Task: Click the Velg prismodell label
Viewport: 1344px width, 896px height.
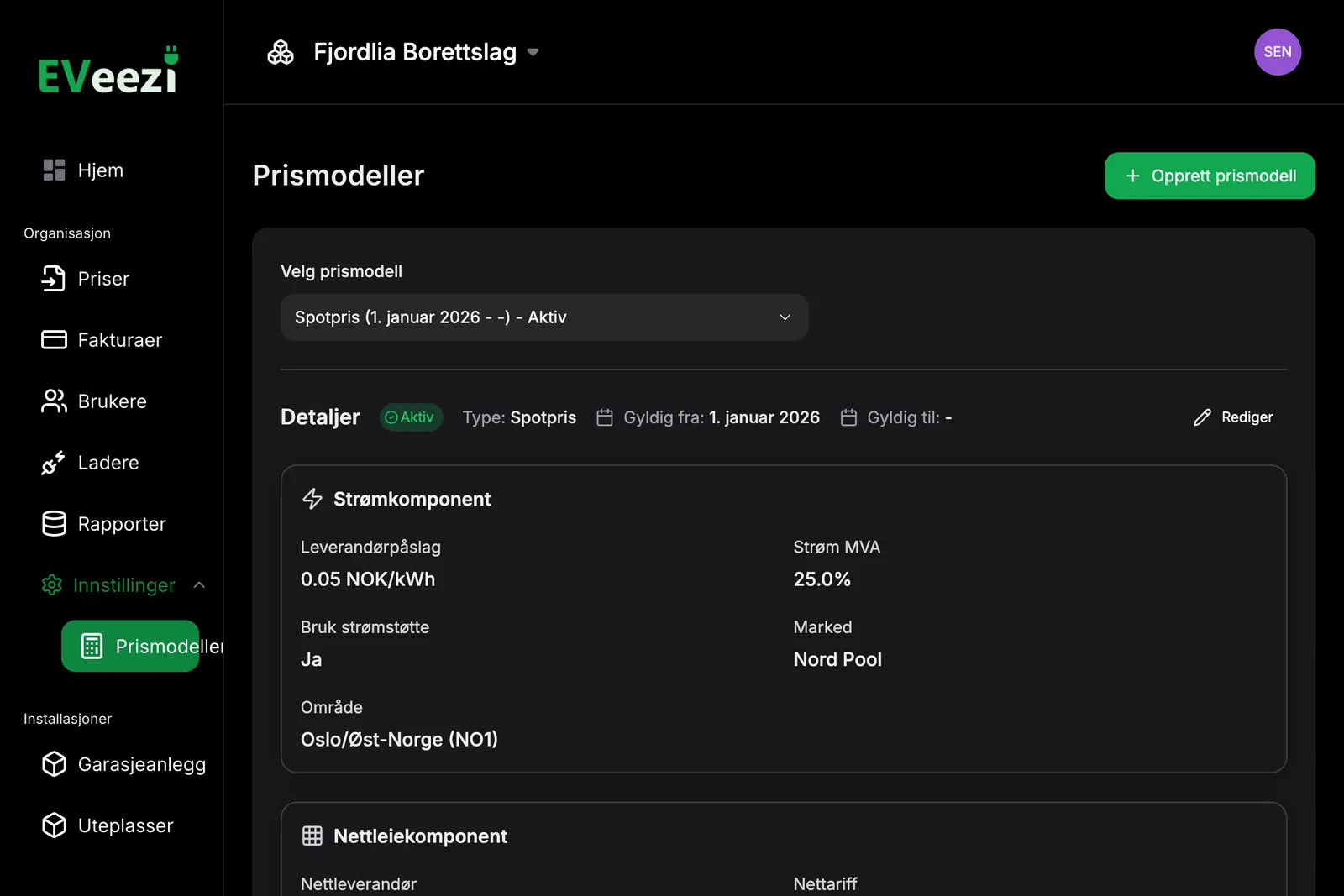Action: (x=341, y=271)
